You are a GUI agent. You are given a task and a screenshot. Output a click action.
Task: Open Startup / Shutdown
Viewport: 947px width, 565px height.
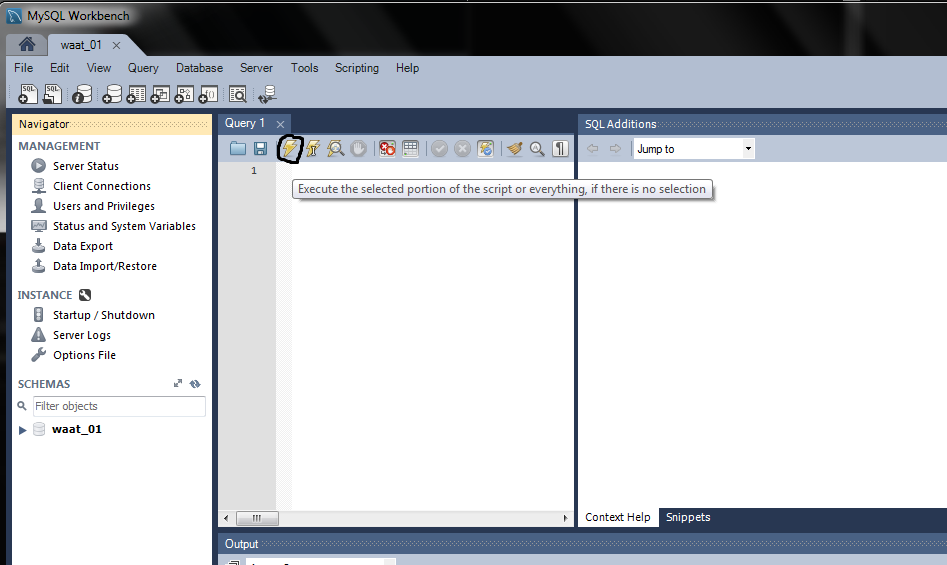click(103, 314)
